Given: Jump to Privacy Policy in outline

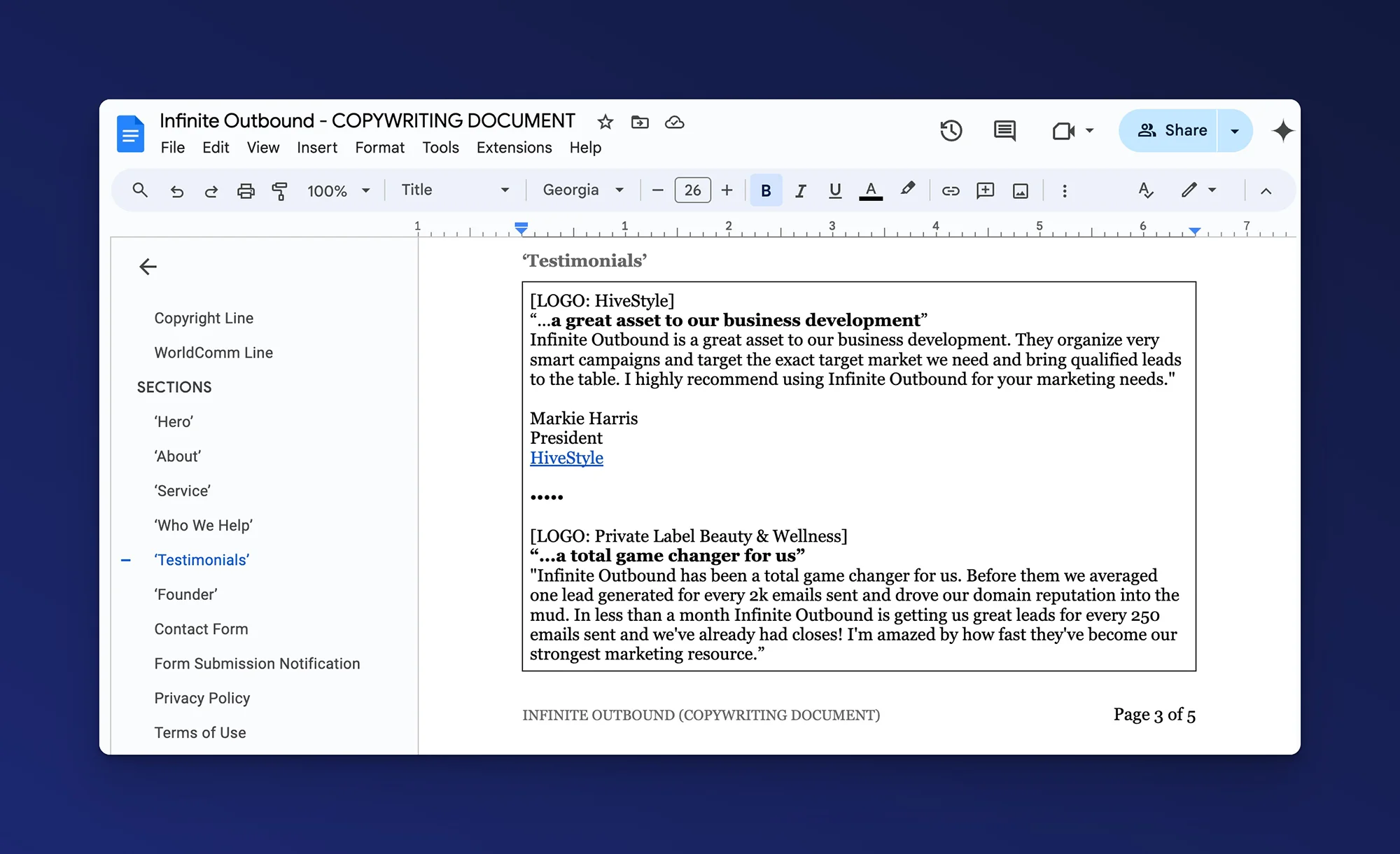Looking at the screenshot, I should [202, 698].
